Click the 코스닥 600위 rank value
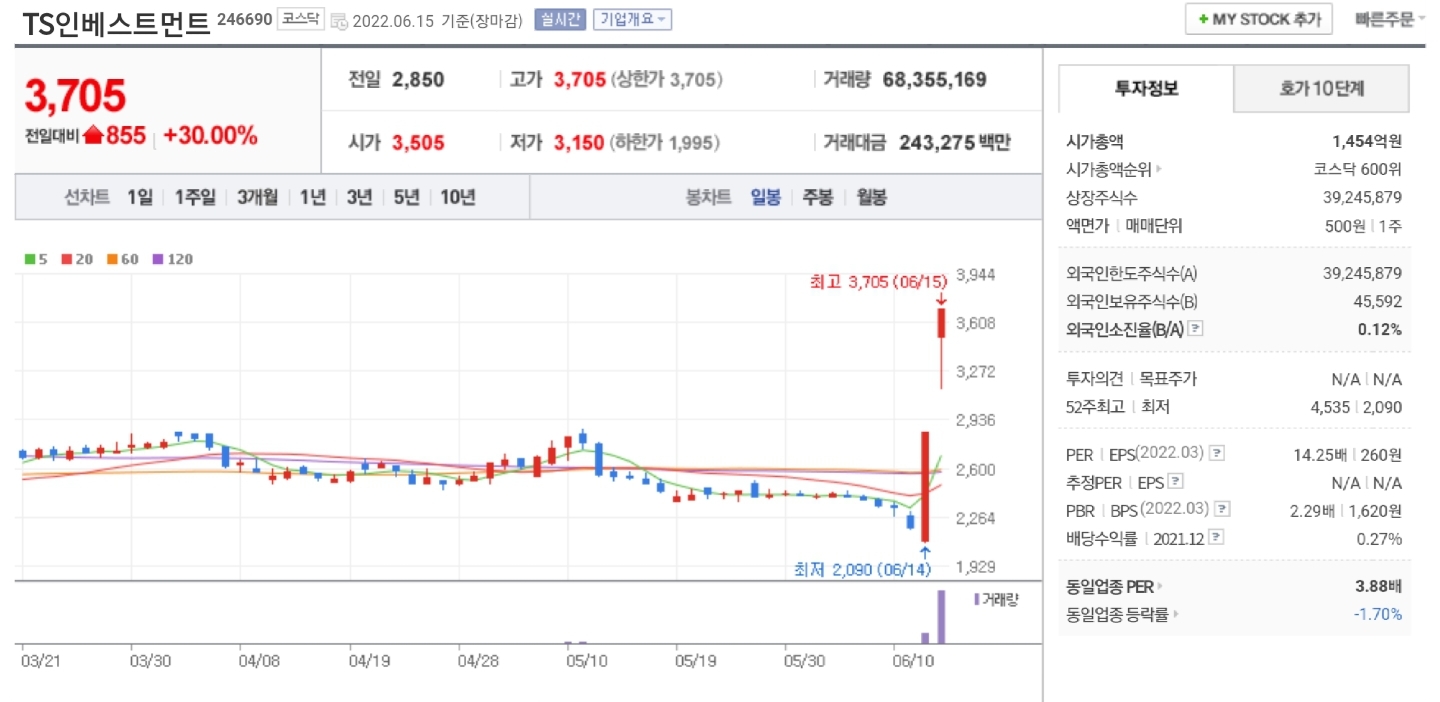Image resolution: width=1440 pixels, height=702 pixels. coord(1358,169)
